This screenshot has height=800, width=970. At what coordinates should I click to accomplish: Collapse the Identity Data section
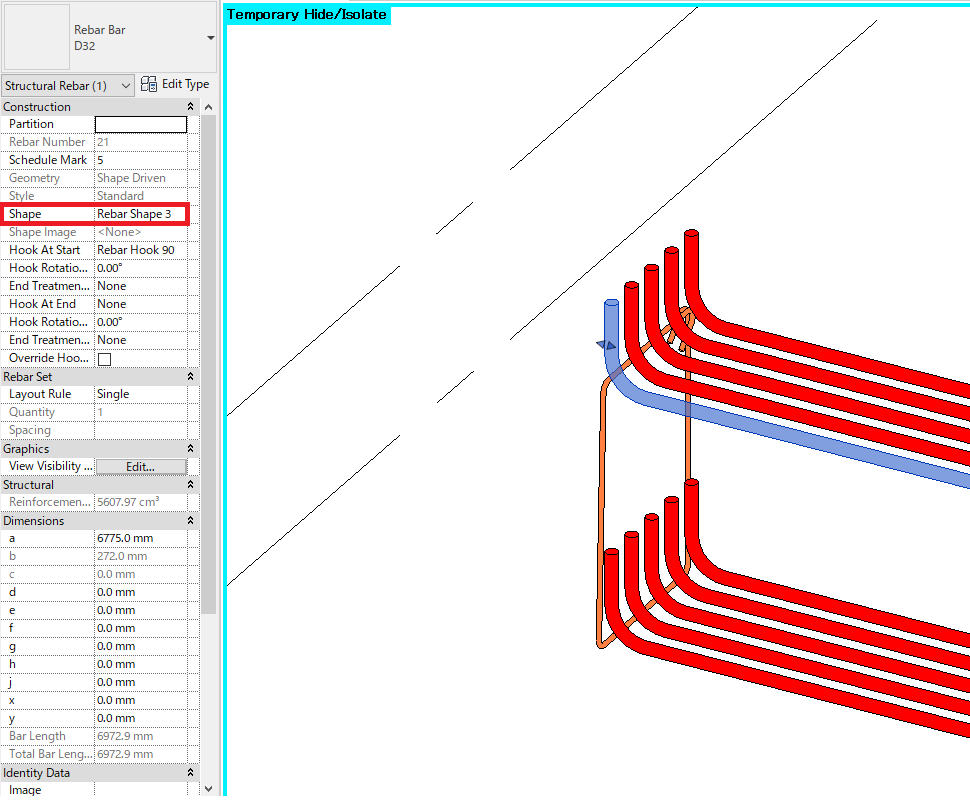(x=188, y=772)
